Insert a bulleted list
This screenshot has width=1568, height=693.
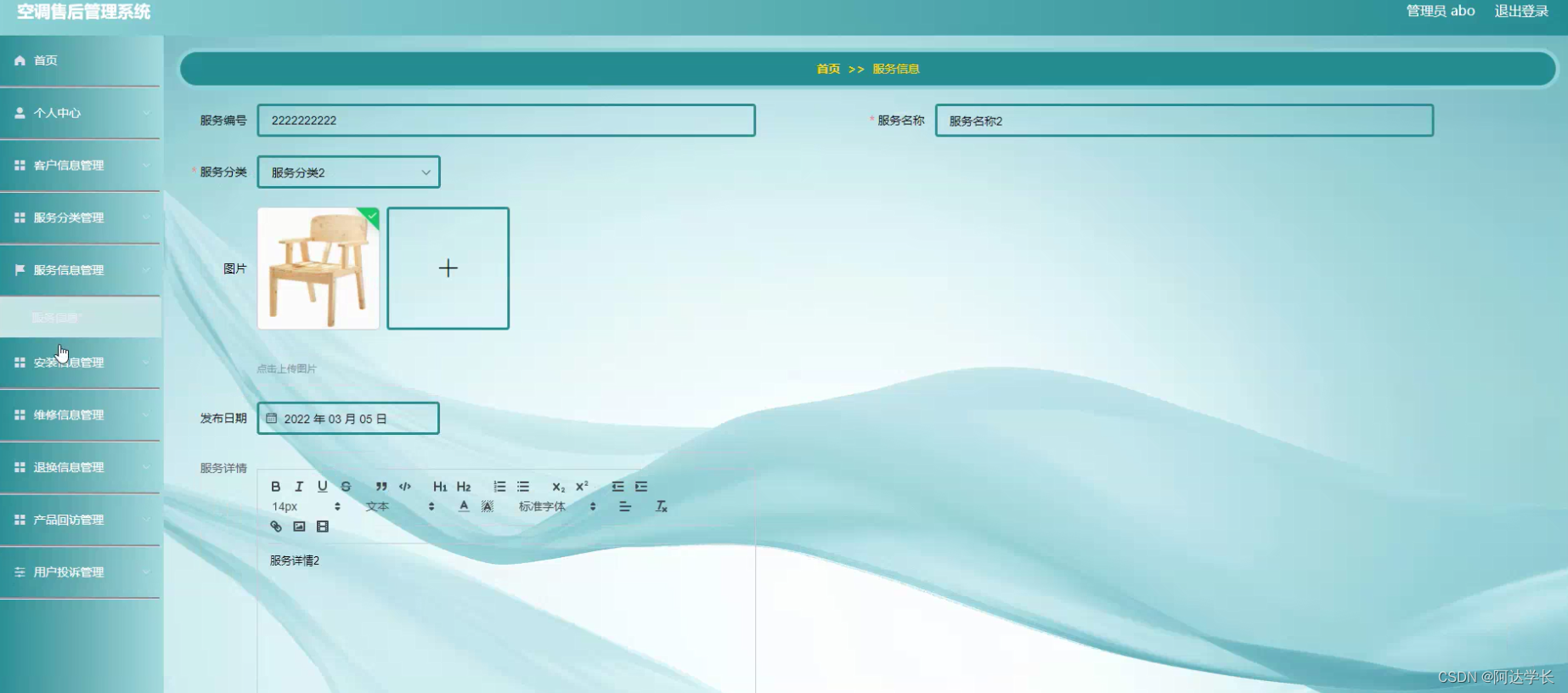[523, 487]
